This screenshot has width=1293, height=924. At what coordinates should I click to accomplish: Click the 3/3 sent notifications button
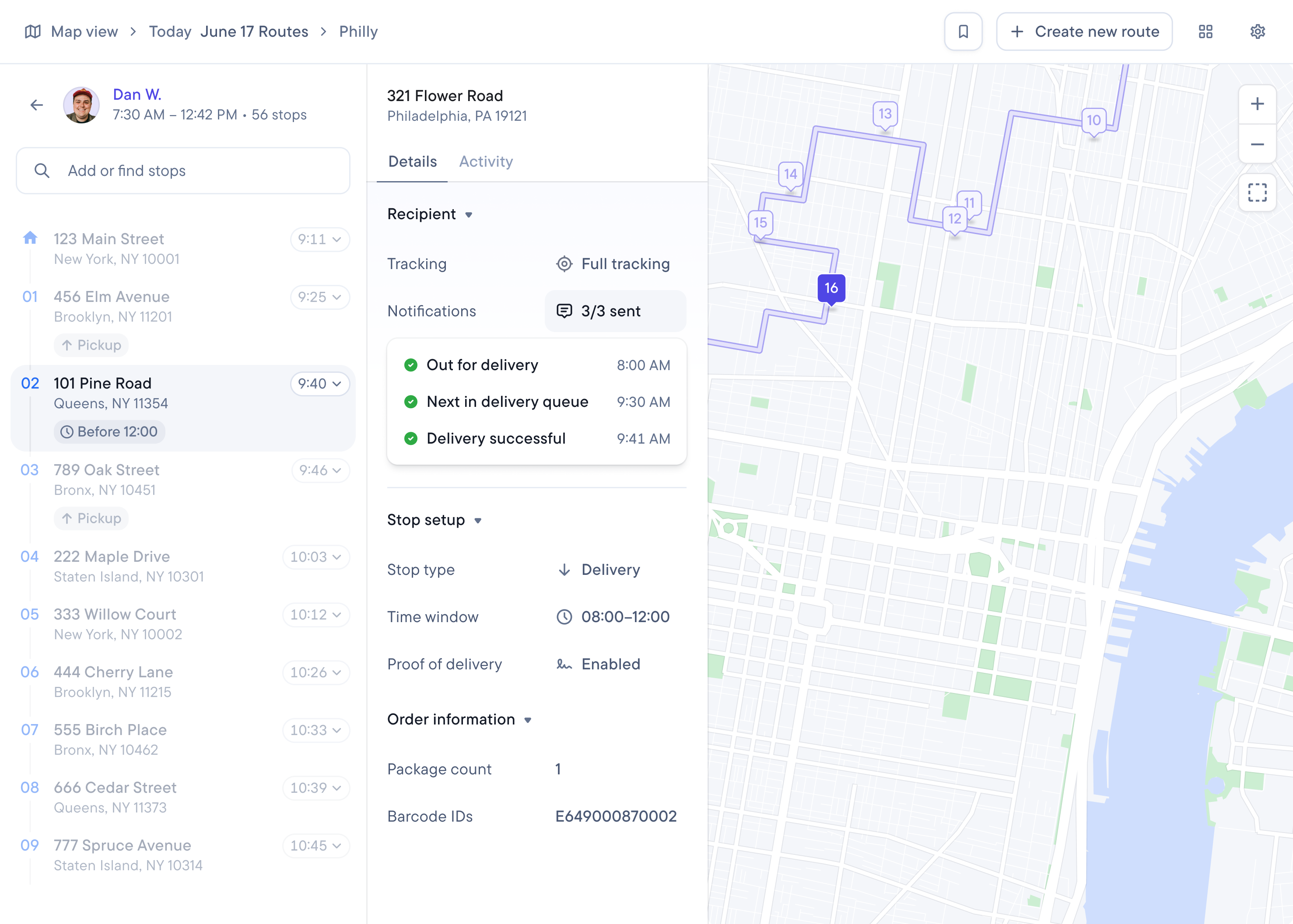click(615, 311)
